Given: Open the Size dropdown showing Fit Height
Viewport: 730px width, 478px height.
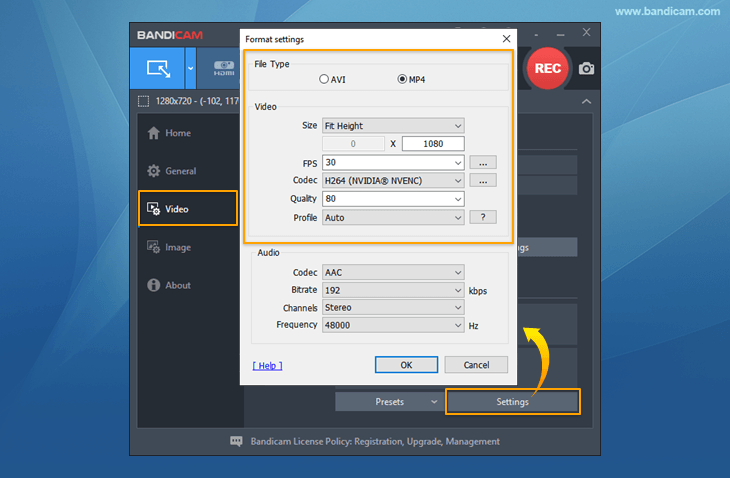Looking at the screenshot, I should click(393, 126).
